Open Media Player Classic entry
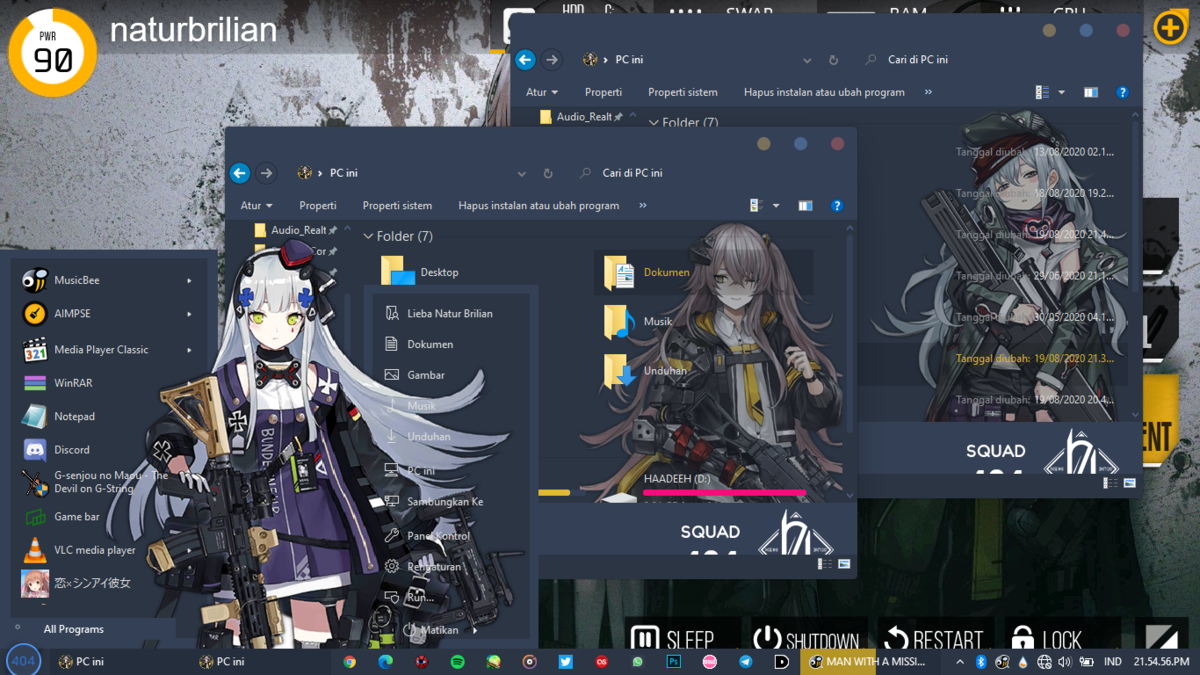Viewport: 1200px width, 675px height. coord(108,350)
